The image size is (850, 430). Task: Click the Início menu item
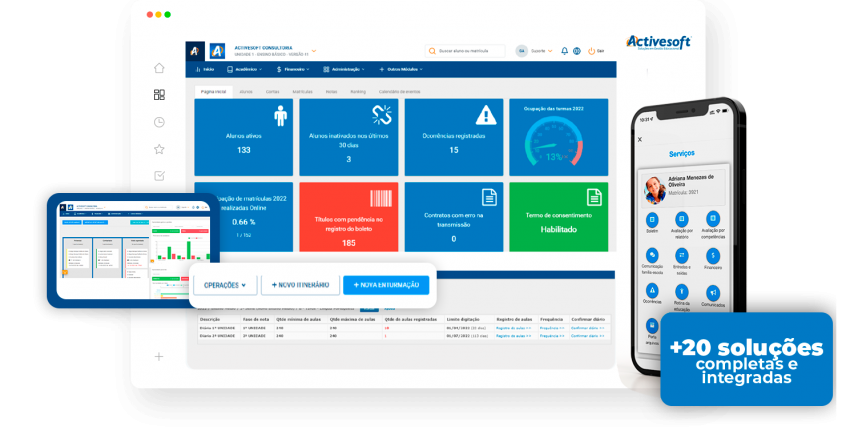[x=205, y=69]
